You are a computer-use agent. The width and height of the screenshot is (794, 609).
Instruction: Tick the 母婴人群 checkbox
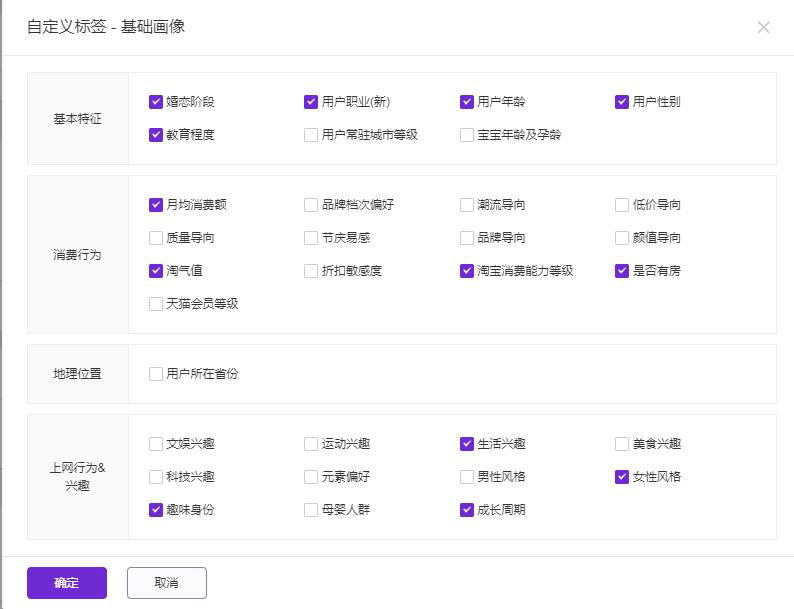[312, 510]
